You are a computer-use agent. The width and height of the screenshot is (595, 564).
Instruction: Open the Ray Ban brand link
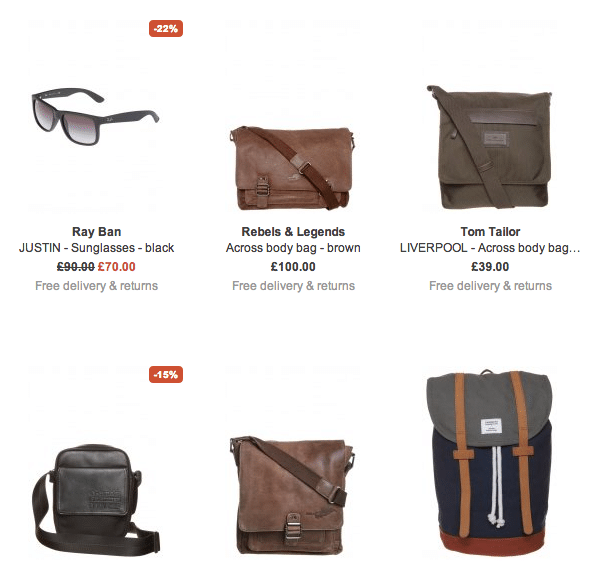point(96,232)
